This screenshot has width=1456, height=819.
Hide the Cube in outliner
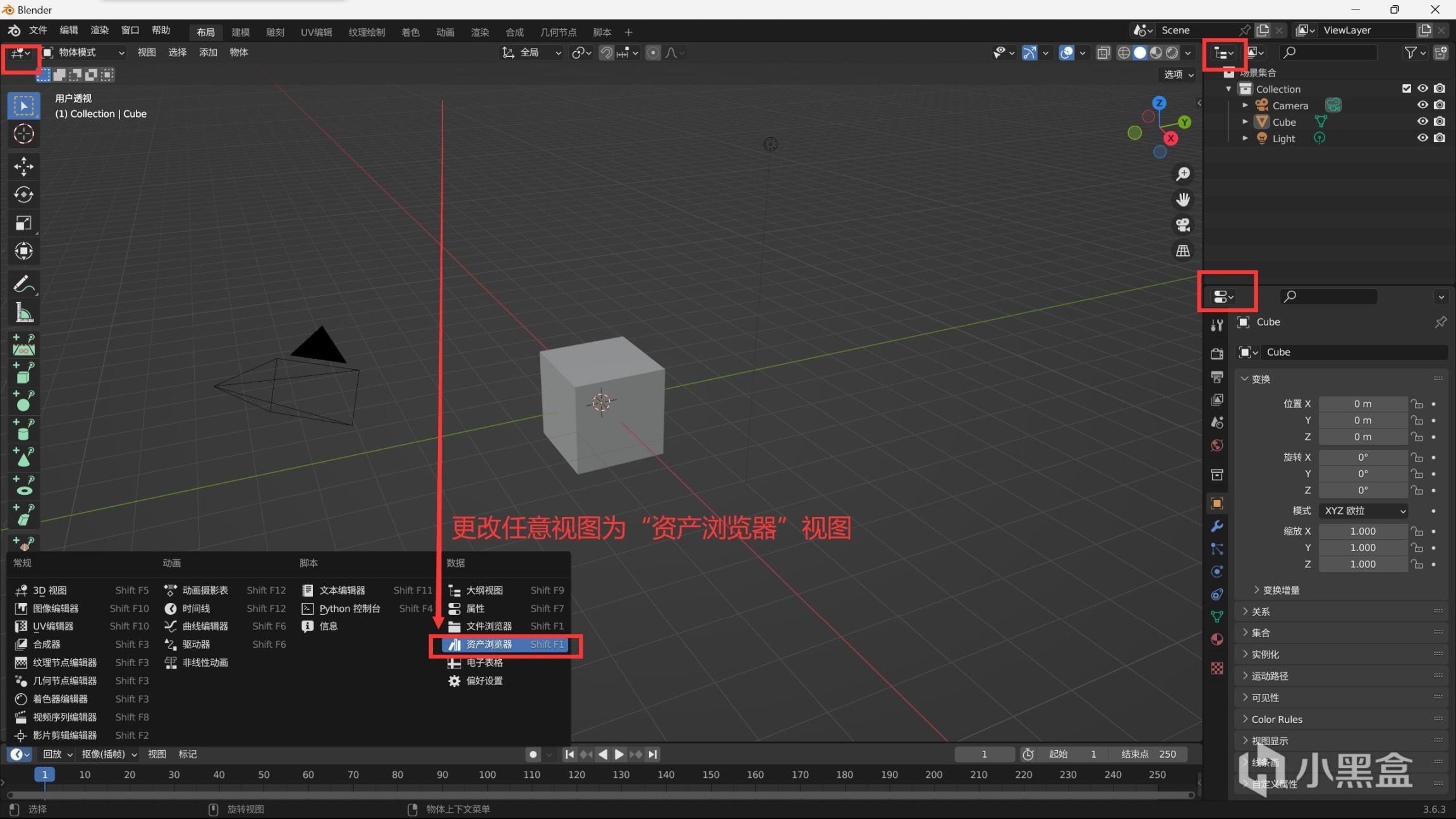[1422, 121]
